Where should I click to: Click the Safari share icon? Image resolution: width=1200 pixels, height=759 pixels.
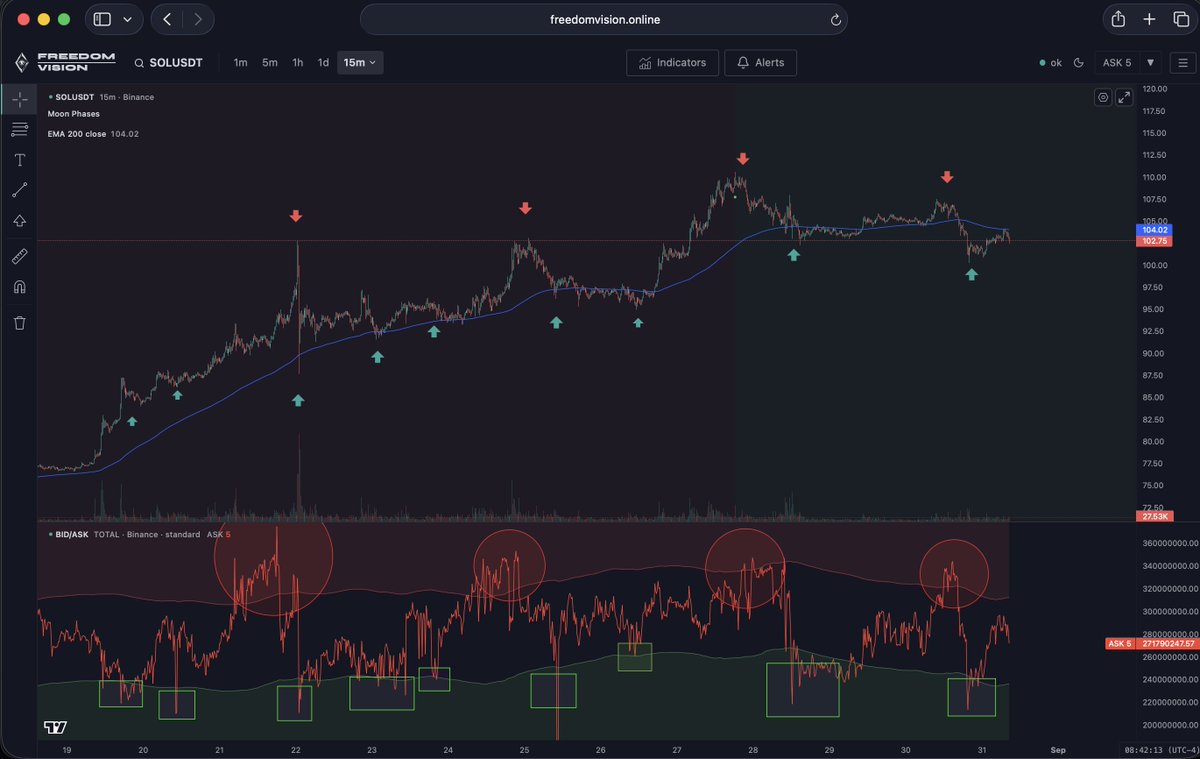pyautogui.click(x=1118, y=19)
